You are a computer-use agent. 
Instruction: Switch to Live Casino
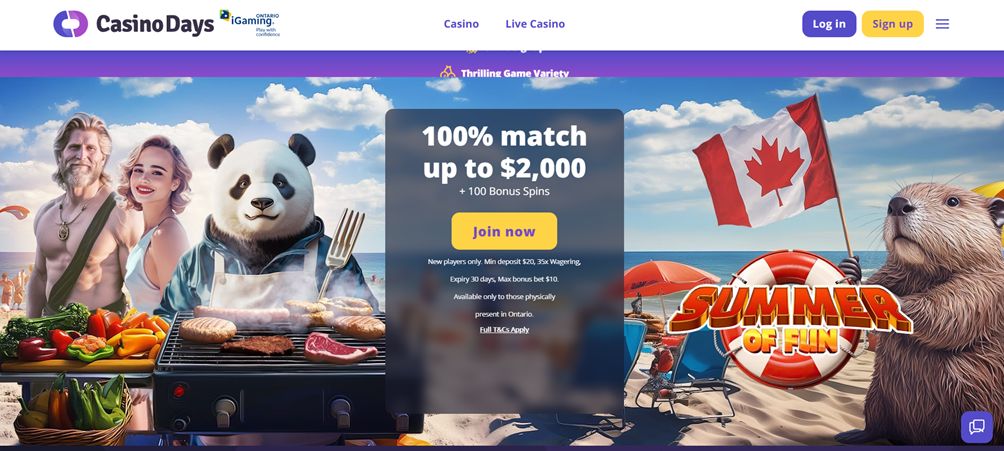tap(535, 24)
